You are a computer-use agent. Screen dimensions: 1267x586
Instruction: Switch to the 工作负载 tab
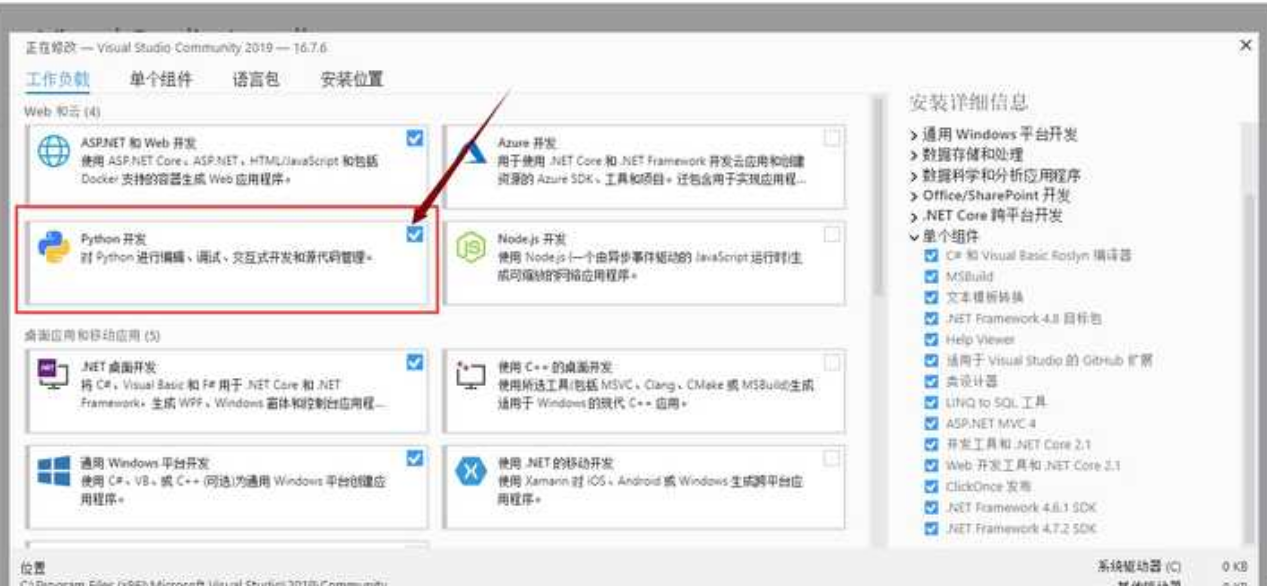click(x=57, y=80)
